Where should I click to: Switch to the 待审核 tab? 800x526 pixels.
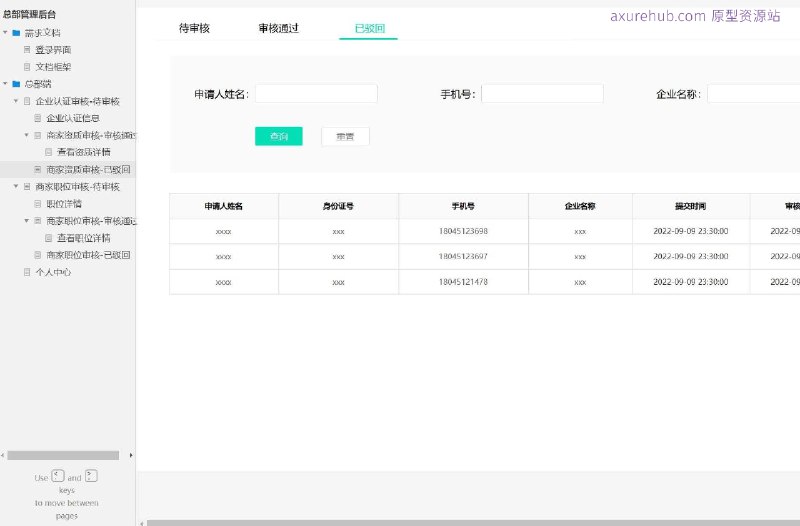pos(194,29)
